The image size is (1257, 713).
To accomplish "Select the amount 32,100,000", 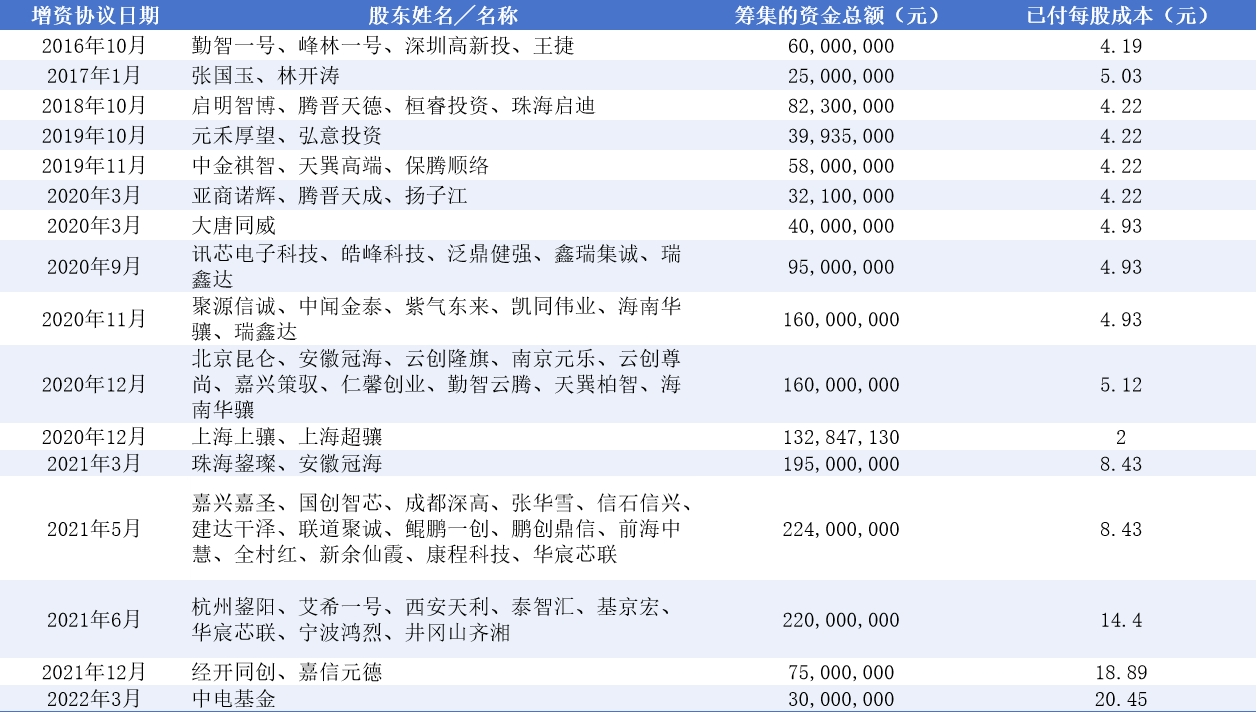I will tap(841, 196).
